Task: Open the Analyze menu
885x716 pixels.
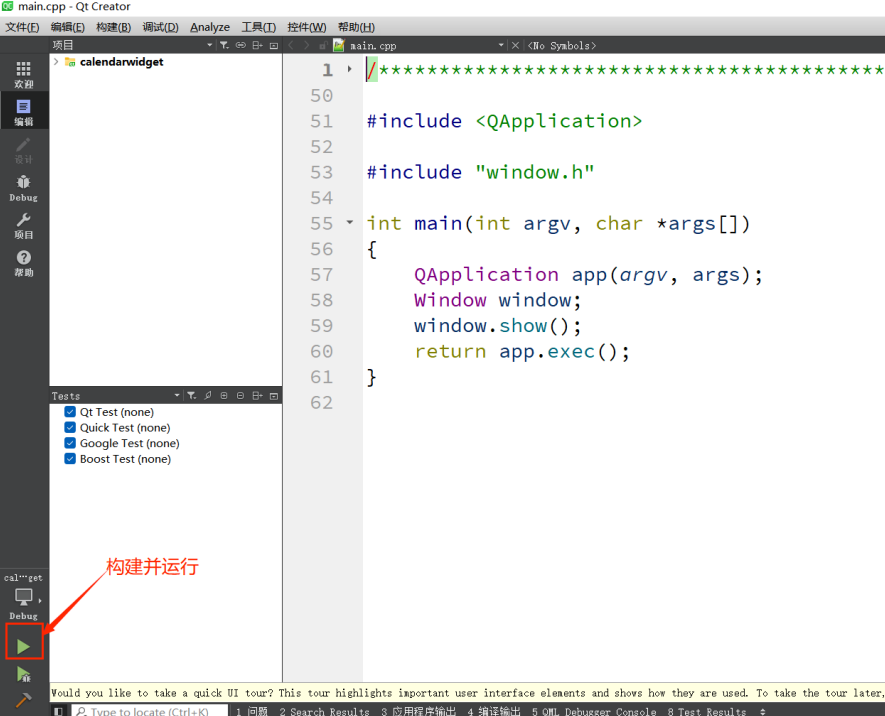Action: pyautogui.click(x=210, y=27)
